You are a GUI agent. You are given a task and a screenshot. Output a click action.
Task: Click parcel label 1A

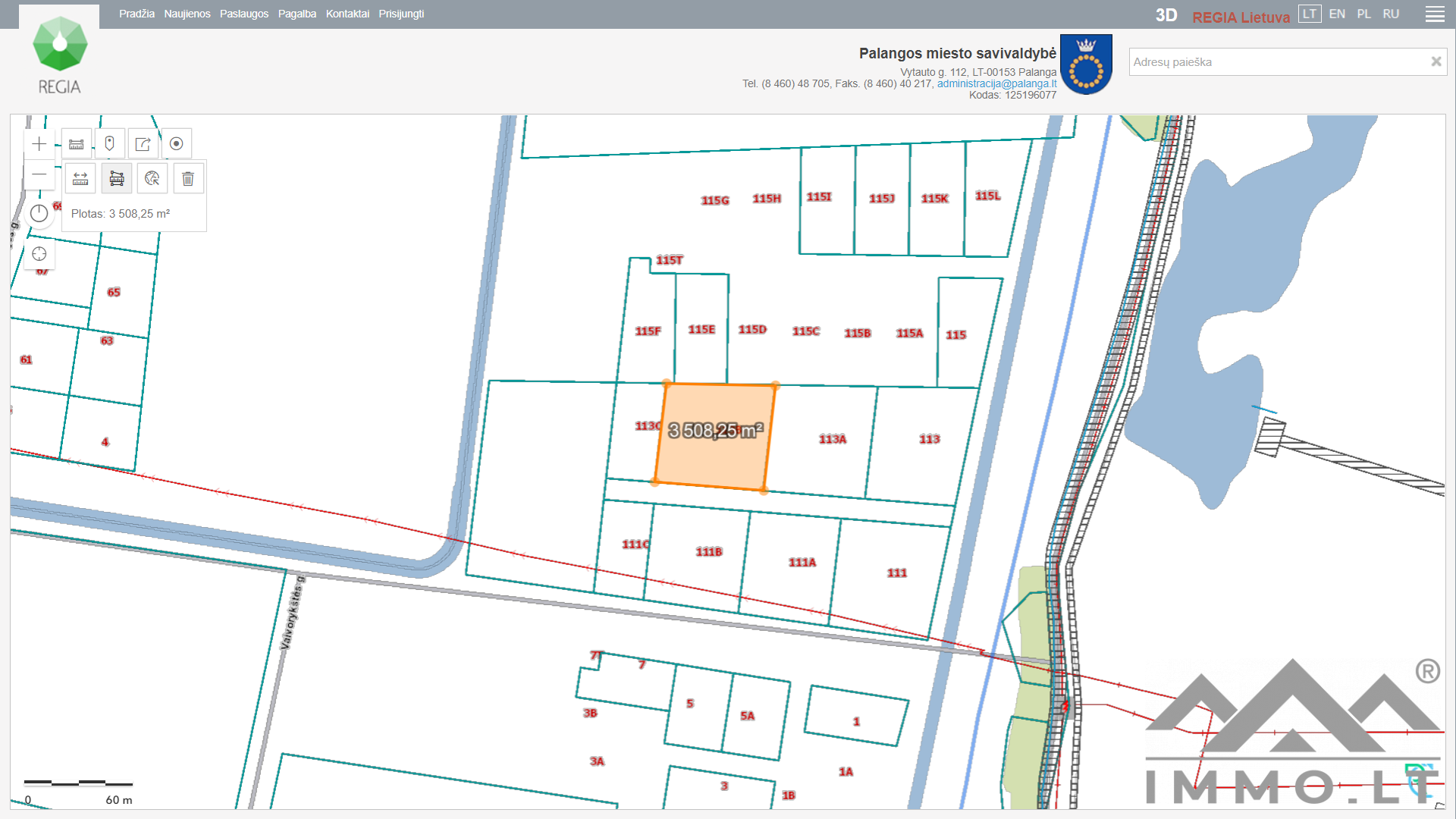coord(846,772)
